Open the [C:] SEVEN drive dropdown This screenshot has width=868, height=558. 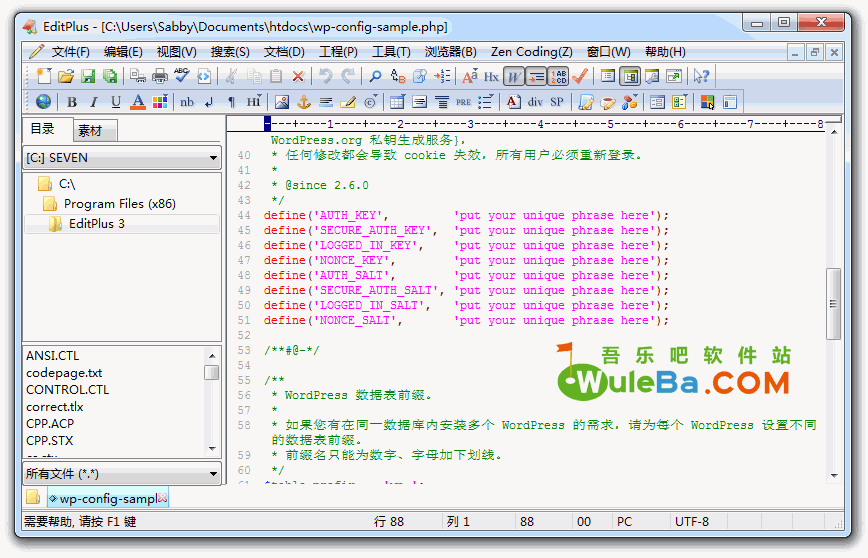point(122,158)
